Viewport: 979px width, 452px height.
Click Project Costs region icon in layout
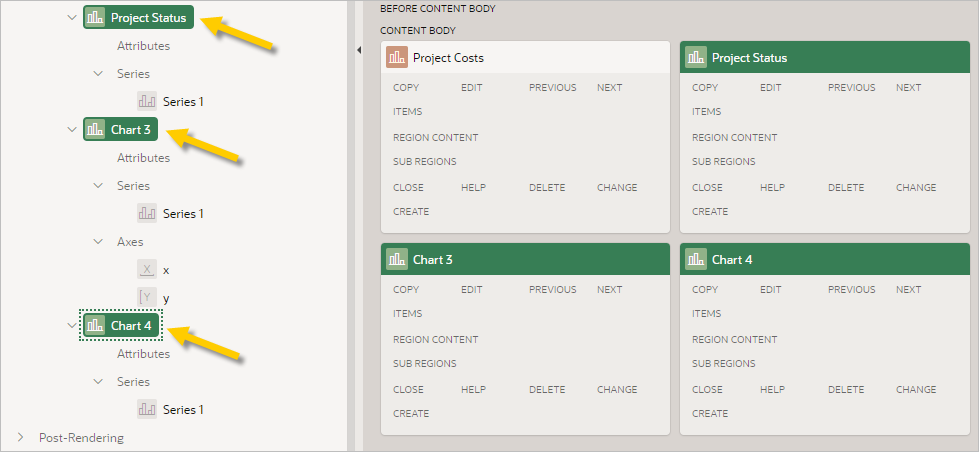397,57
